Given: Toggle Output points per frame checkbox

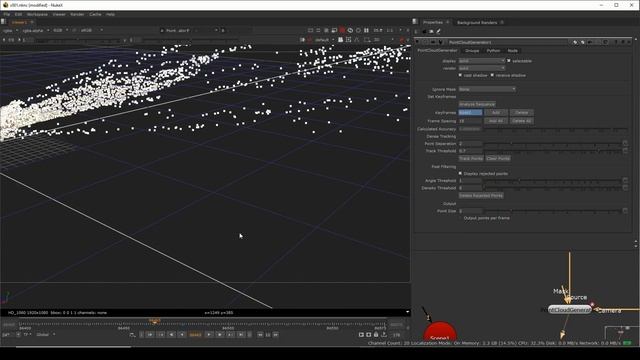Looking at the screenshot, I should click(x=460, y=218).
